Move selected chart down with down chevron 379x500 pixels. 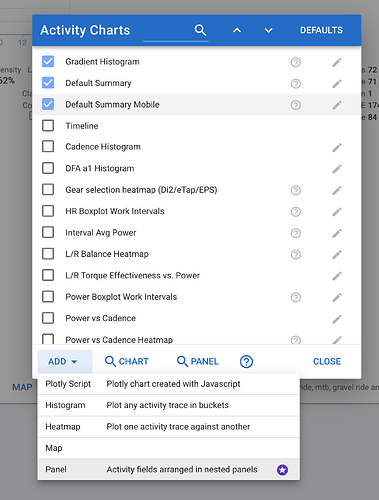coord(269,31)
